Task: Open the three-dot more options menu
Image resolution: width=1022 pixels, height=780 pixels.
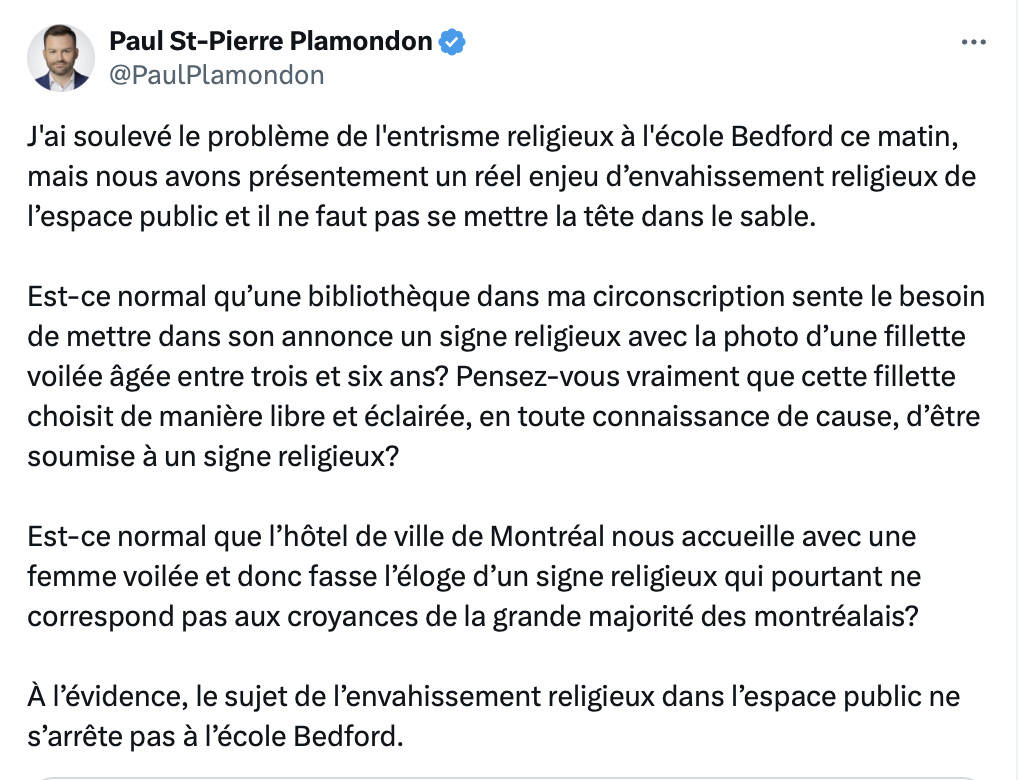Action: (973, 42)
